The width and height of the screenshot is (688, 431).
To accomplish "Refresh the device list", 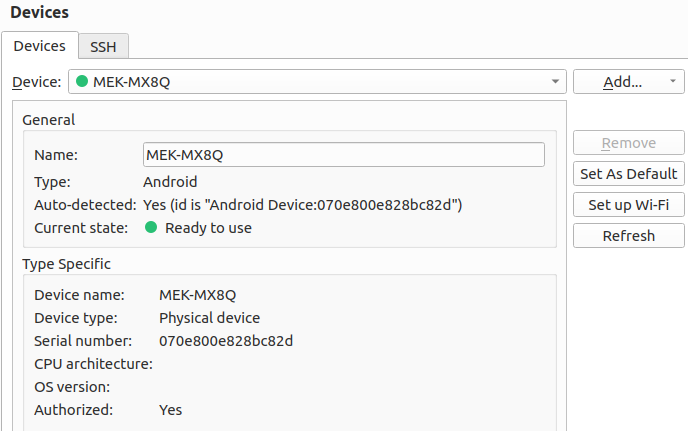I will point(628,236).
